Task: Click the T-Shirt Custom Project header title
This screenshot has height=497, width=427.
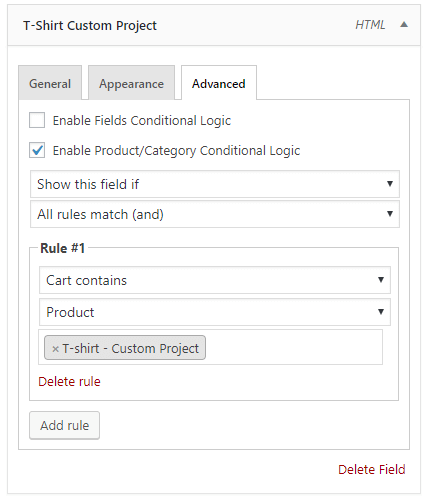Action: coord(90,25)
